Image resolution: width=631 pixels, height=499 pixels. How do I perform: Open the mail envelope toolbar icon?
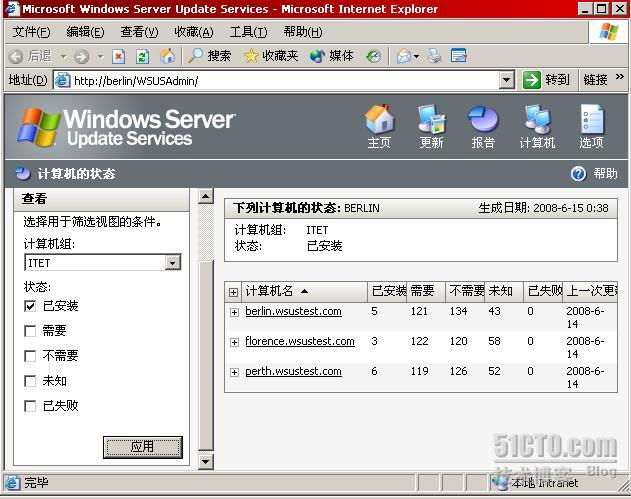tap(404, 56)
